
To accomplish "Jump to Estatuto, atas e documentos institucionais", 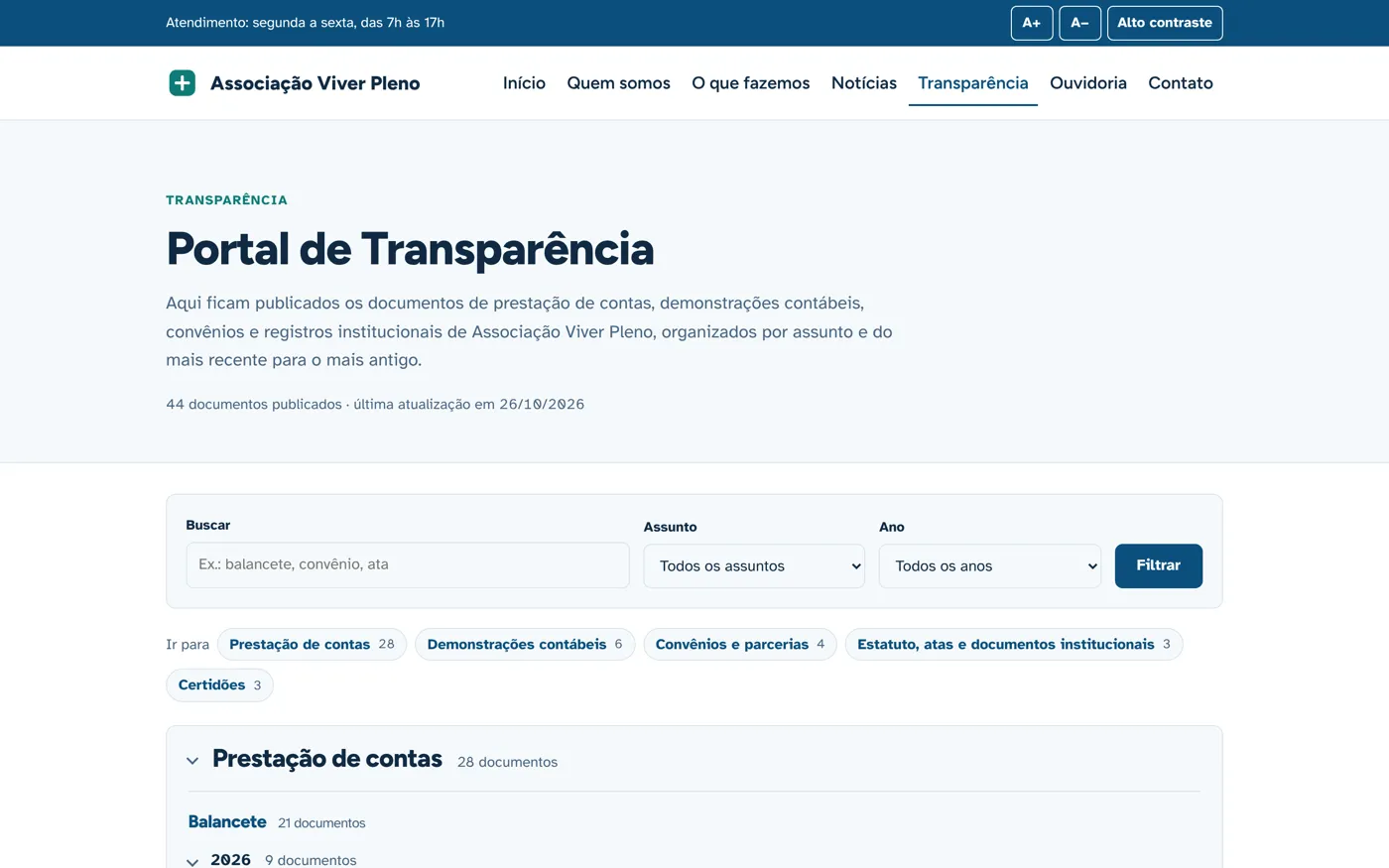I will pos(1014,645).
